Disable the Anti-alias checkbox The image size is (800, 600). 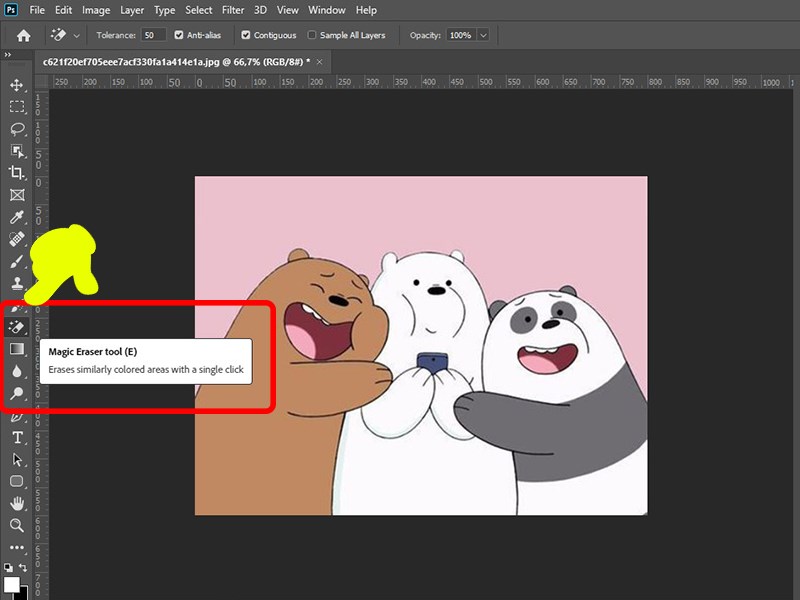[179, 35]
